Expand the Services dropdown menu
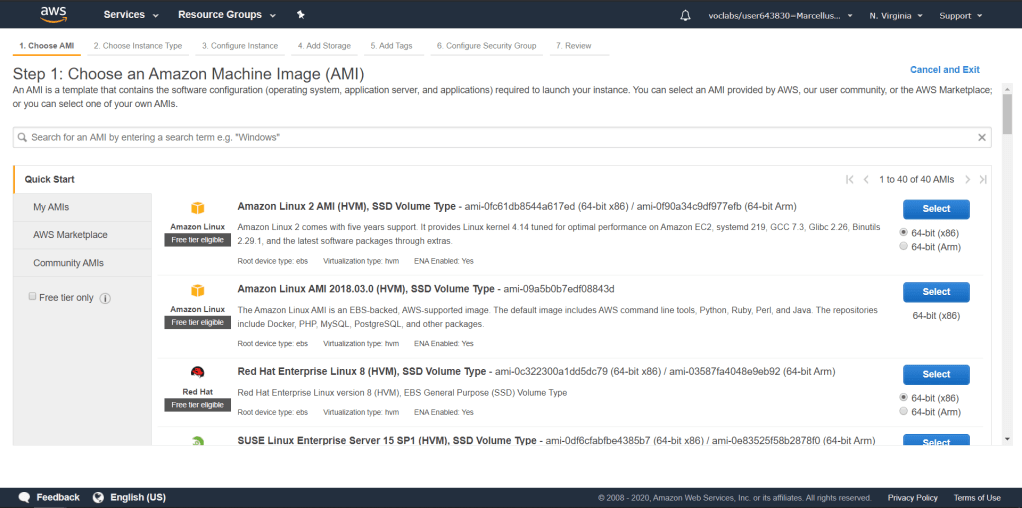1022x508 pixels. click(x=131, y=15)
